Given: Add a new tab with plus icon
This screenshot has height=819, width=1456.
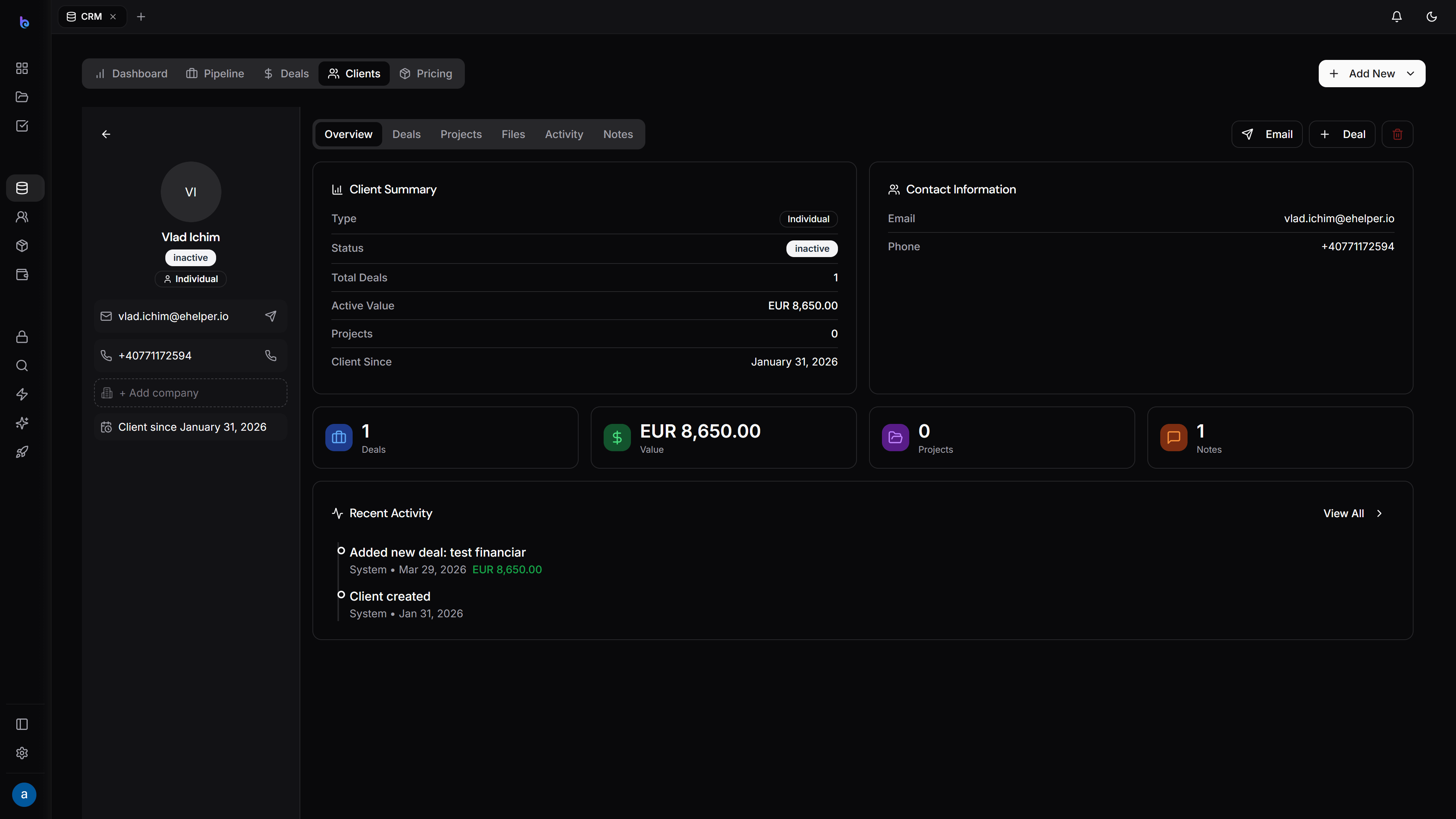Looking at the screenshot, I should coord(141,17).
